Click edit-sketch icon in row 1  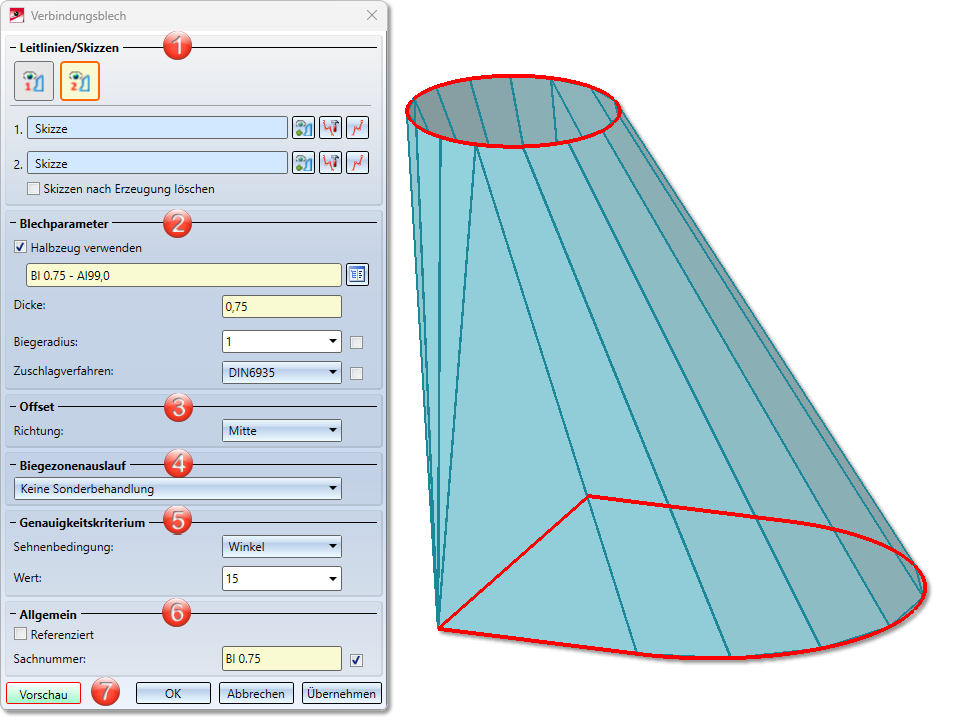[331, 128]
